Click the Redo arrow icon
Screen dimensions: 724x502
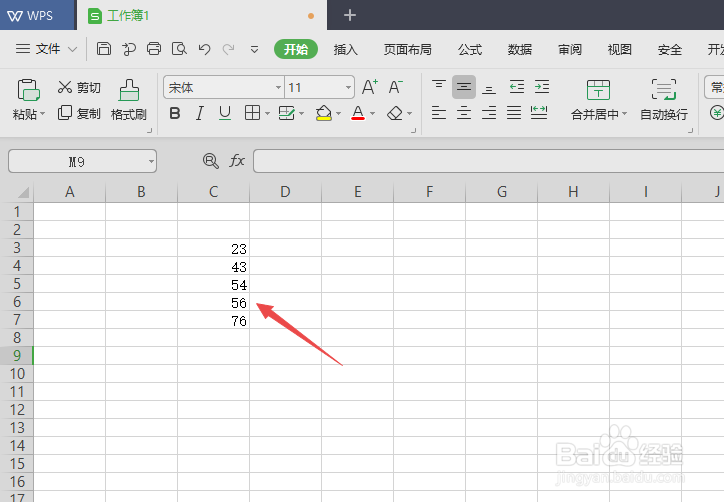tap(229, 49)
